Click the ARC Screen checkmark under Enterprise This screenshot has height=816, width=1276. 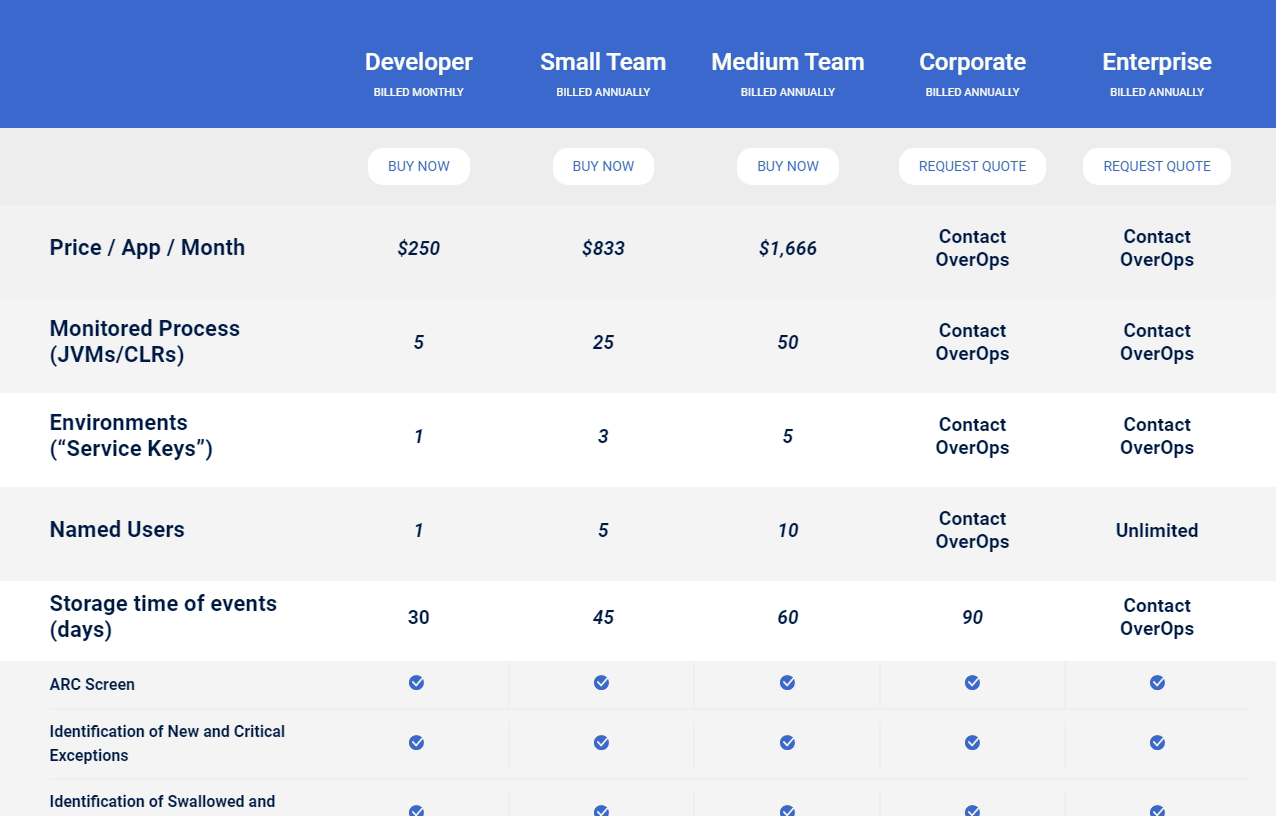(x=1157, y=682)
